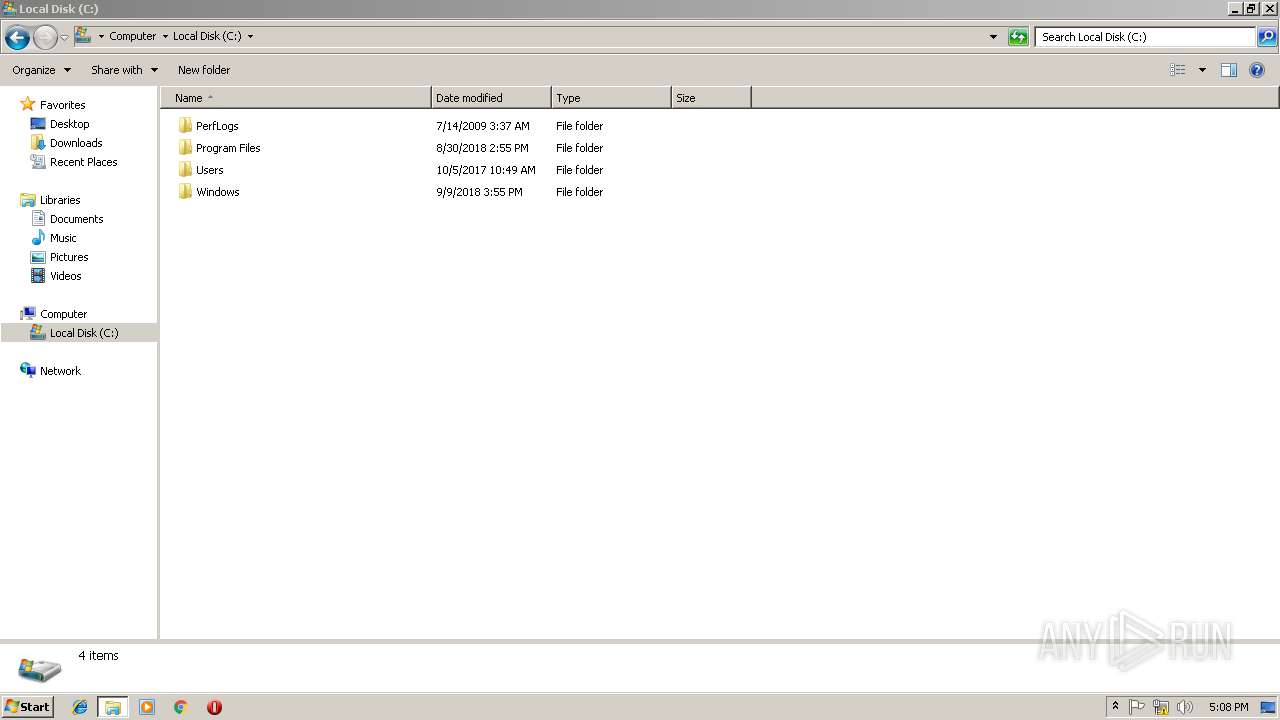Select the Windows folder icon
The image size is (1280, 720).
pyautogui.click(x=185, y=192)
